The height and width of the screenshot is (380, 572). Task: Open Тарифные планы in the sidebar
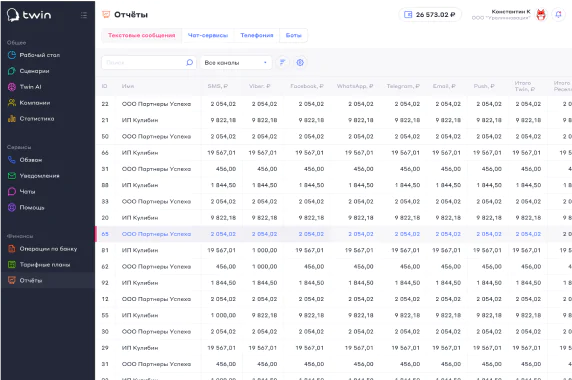[x=39, y=264]
